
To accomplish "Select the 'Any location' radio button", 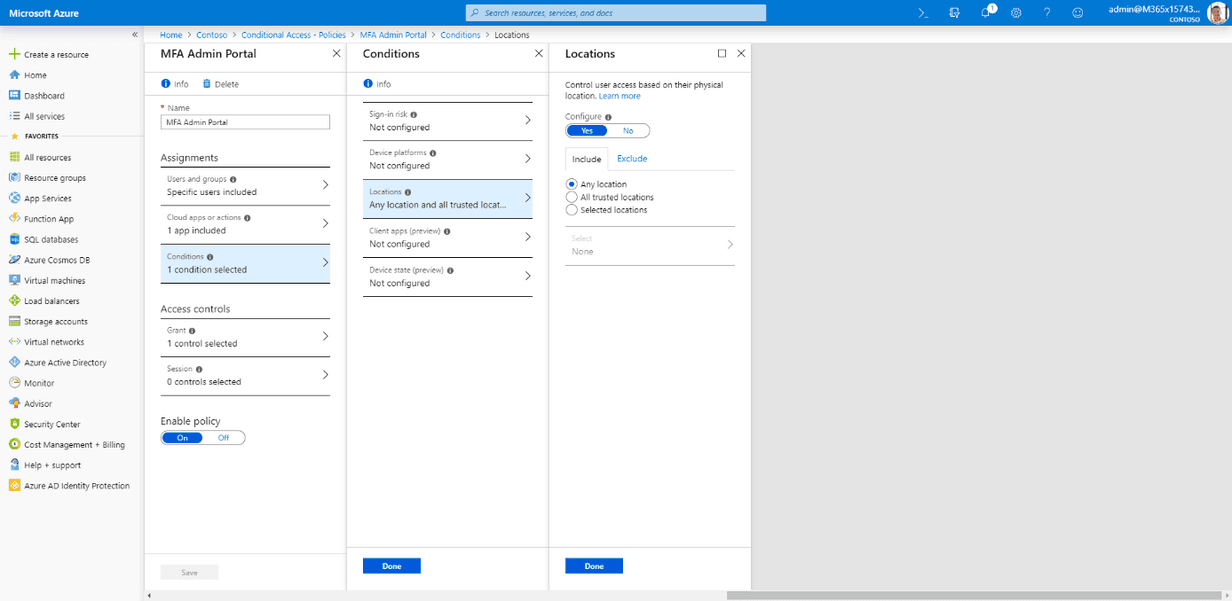I will [572, 184].
